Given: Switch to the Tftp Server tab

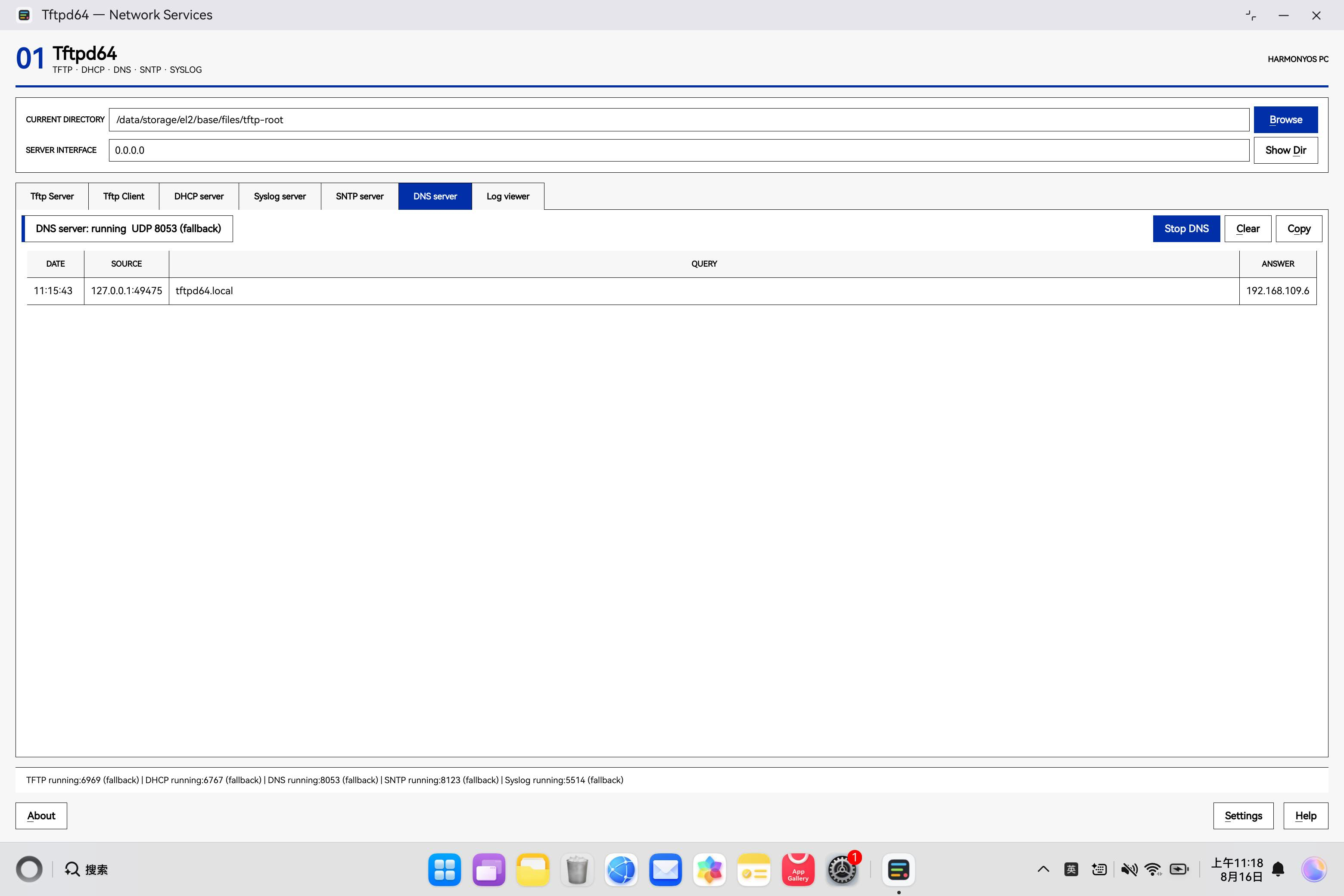Looking at the screenshot, I should [x=52, y=196].
